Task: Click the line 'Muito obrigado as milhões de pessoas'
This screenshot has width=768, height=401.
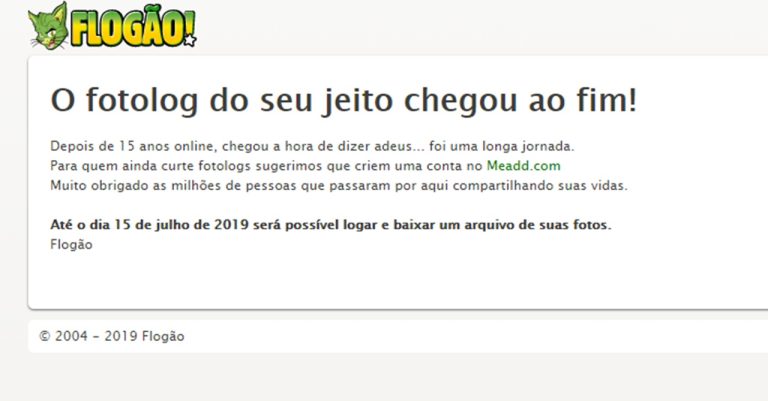Action: 338,186
